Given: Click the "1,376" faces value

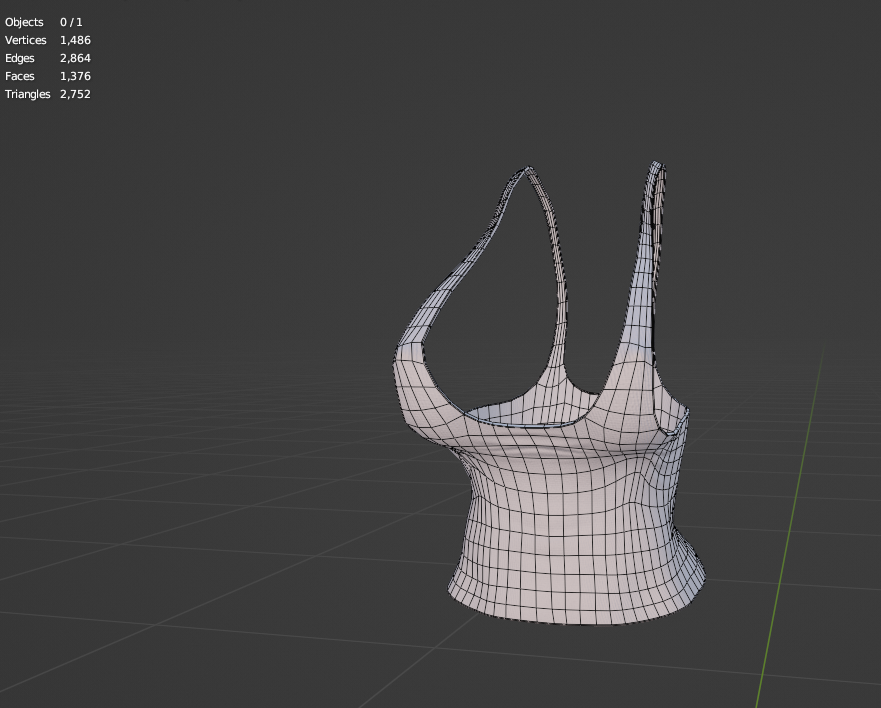Looking at the screenshot, I should coord(75,76).
